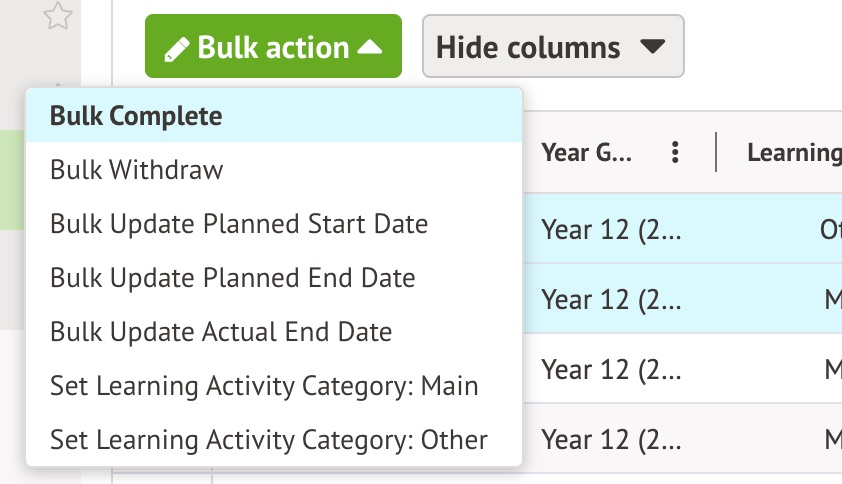Set Learning Activity Category to Other
The width and height of the screenshot is (842, 484).
[269, 440]
